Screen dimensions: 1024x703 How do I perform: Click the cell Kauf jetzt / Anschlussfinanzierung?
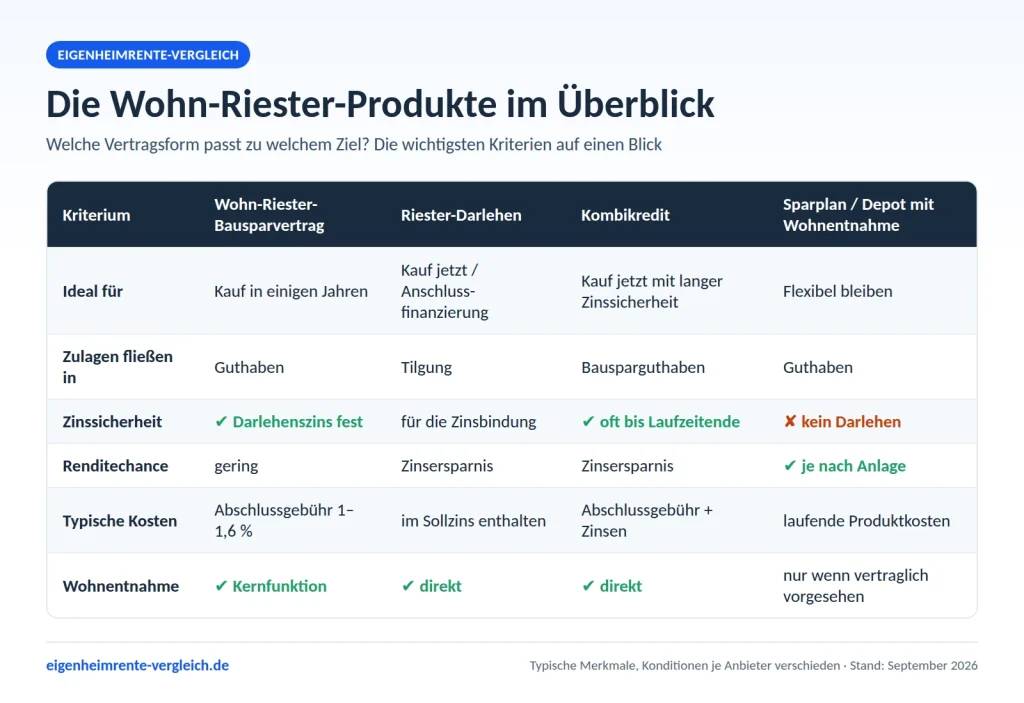[445, 291]
